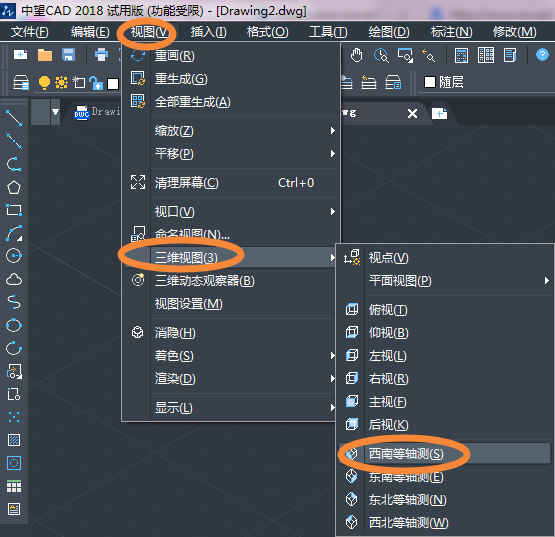Click the Save floppy disk icon

68,55
